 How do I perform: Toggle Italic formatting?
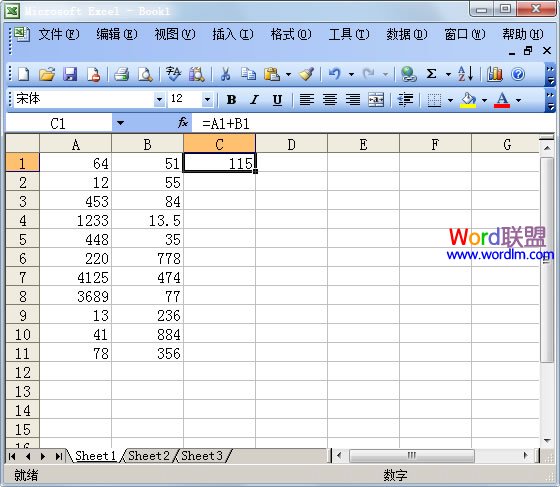point(254,100)
